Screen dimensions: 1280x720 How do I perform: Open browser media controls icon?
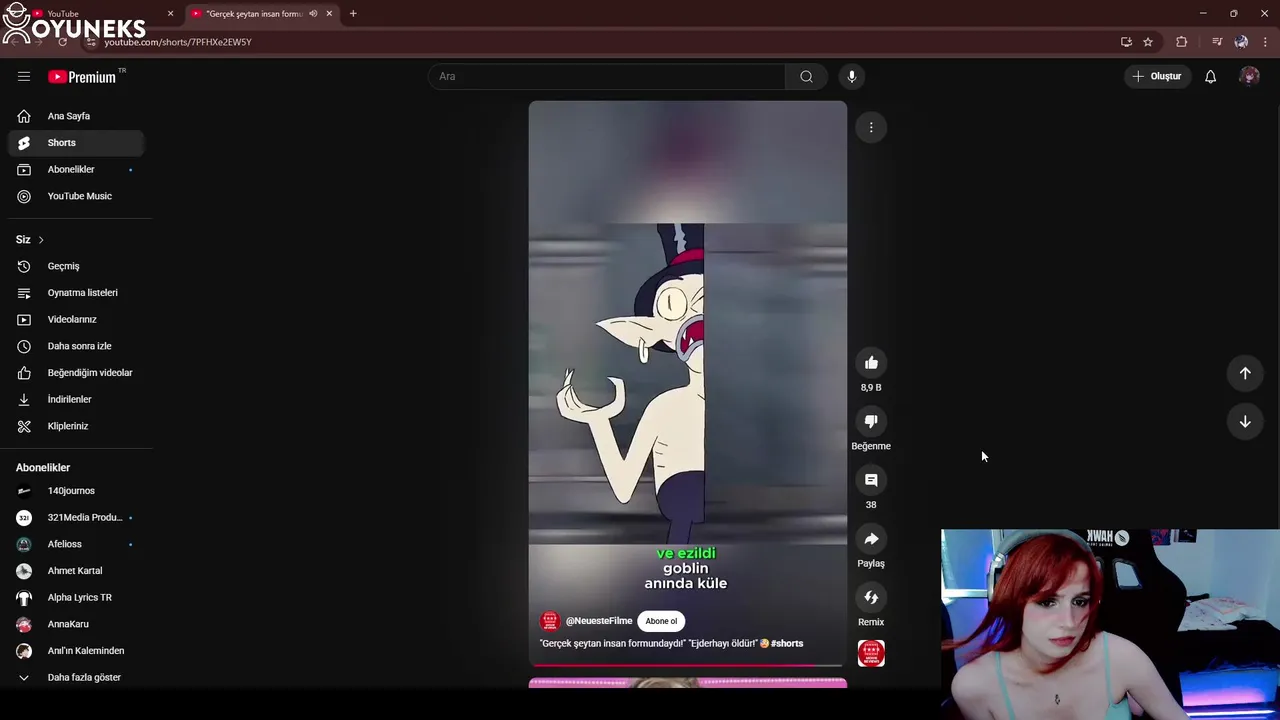point(1217,42)
